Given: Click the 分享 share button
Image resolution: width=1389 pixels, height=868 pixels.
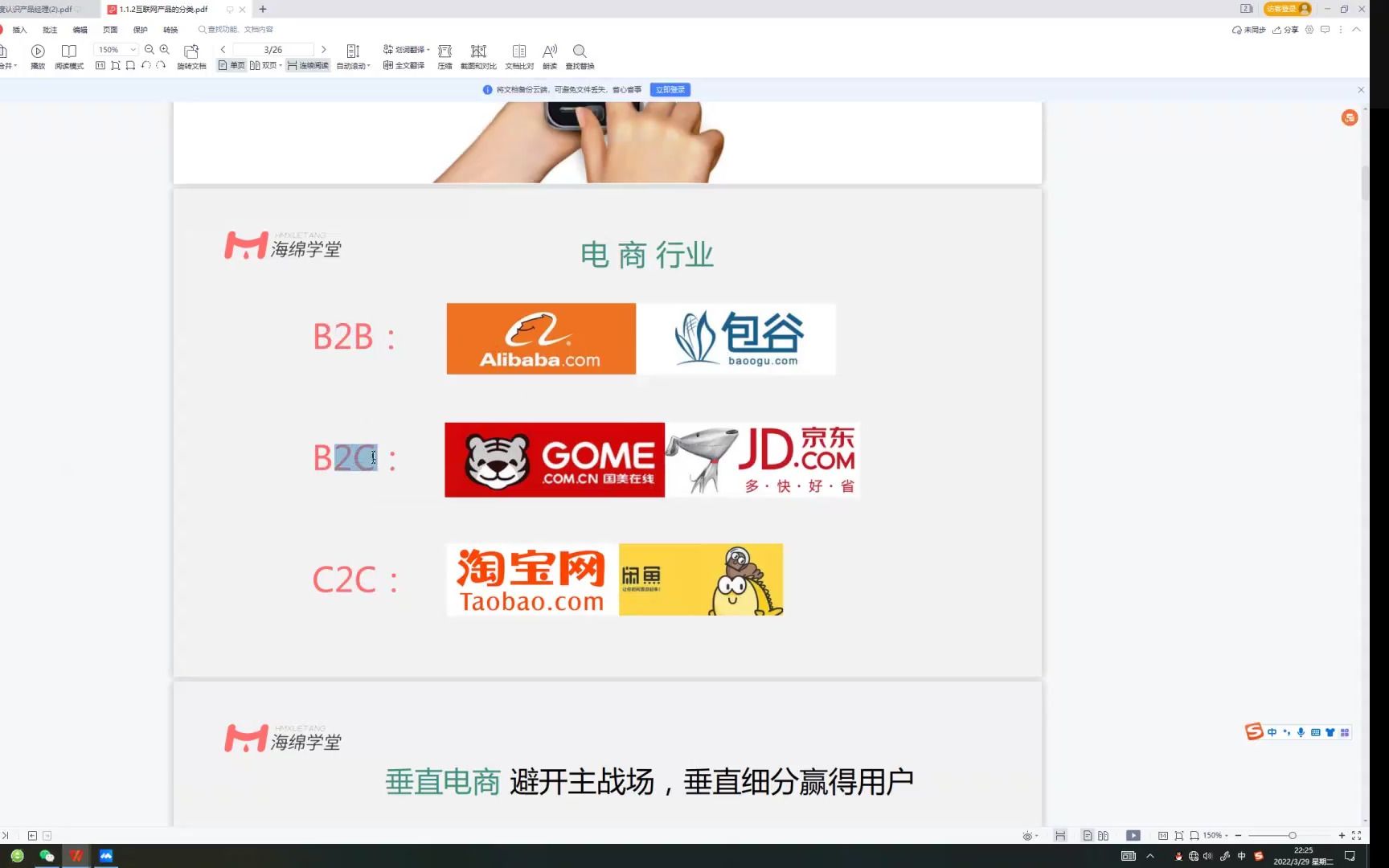Looking at the screenshot, I should [1285, 30].
